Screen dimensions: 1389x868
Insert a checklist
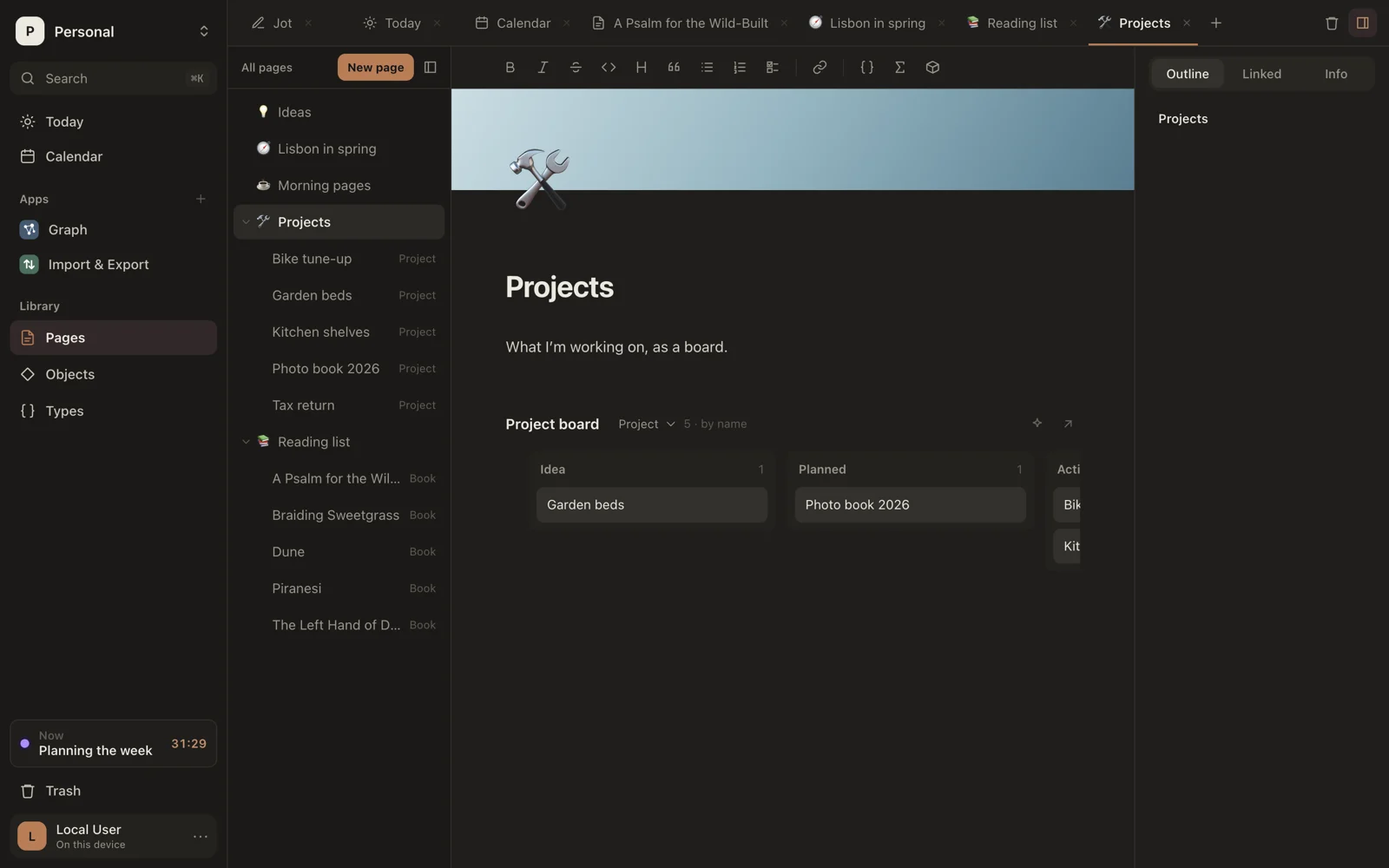click(x=773, y=68)
